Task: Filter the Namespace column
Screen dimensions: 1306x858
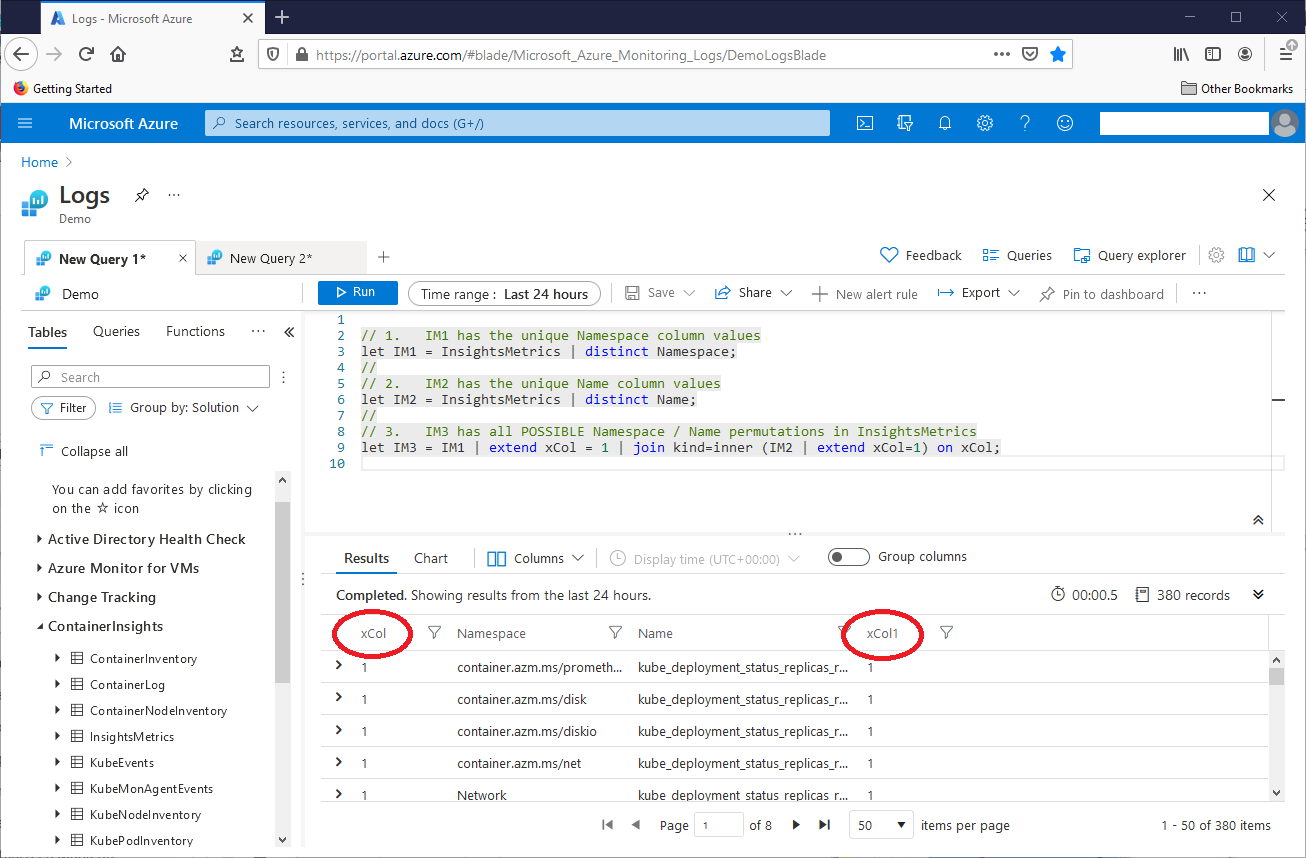Action: click(x=615, y=633)
